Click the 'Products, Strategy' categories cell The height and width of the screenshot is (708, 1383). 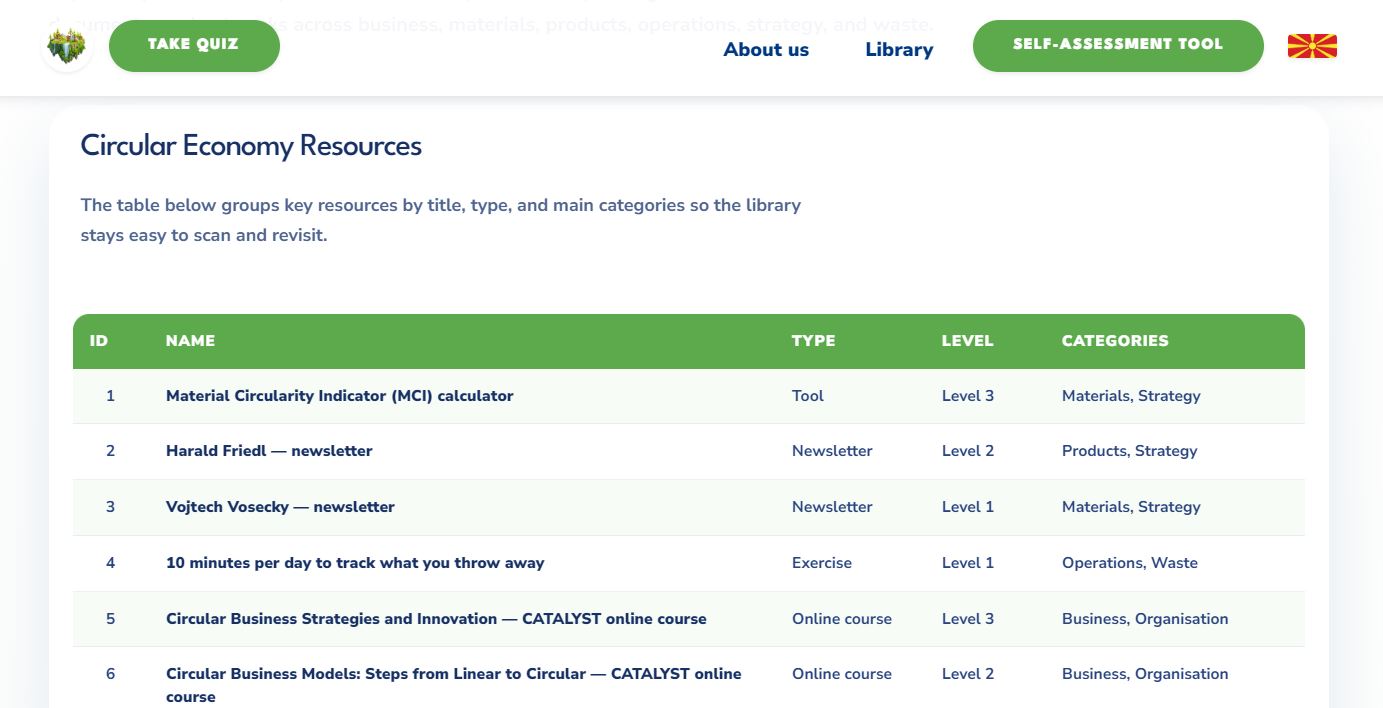1130,451
